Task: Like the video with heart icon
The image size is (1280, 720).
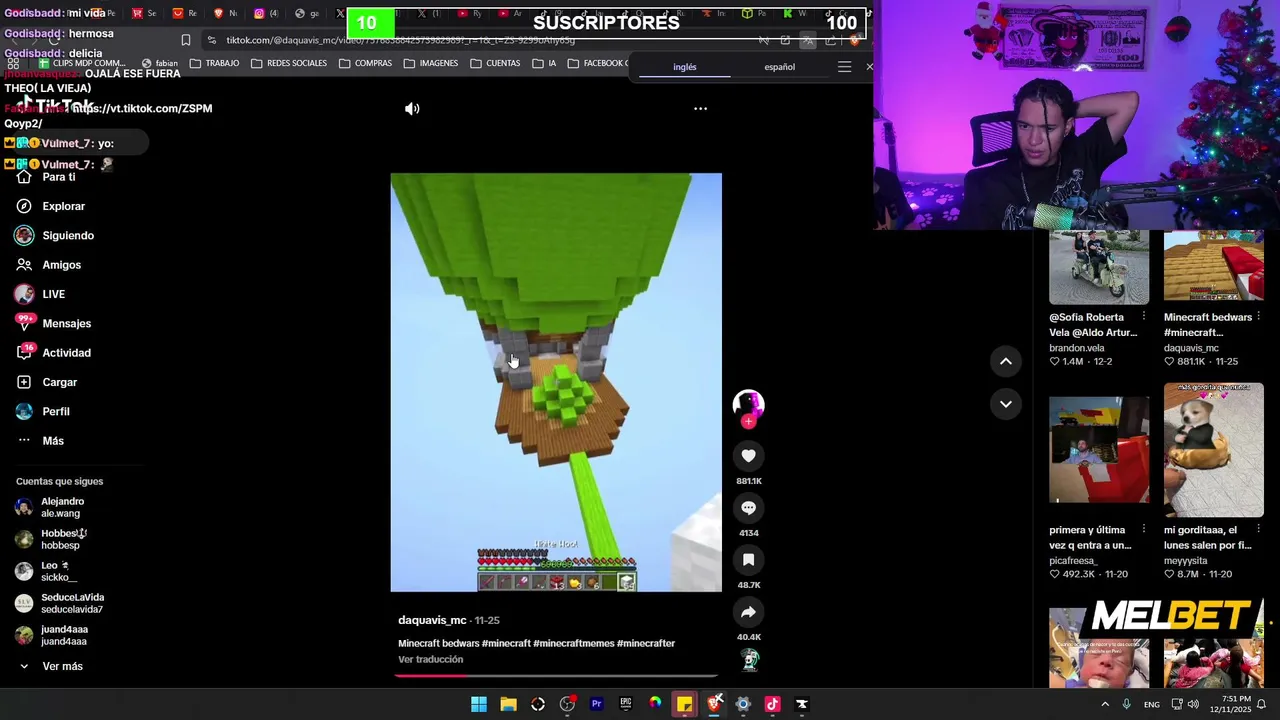Action: click(748, 456)
